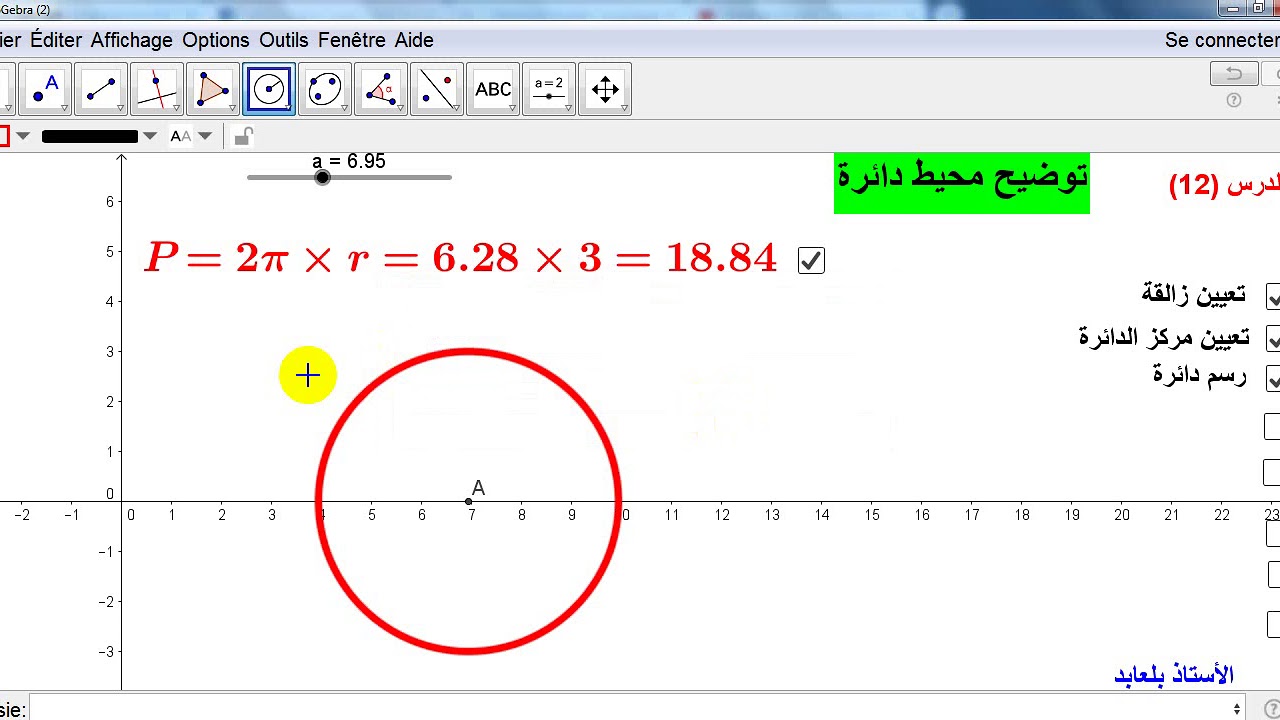Open the input bar symbol dropdown arrow
The height and width of the screenshot is (720, 1280).
click(x=1237, y=709)
